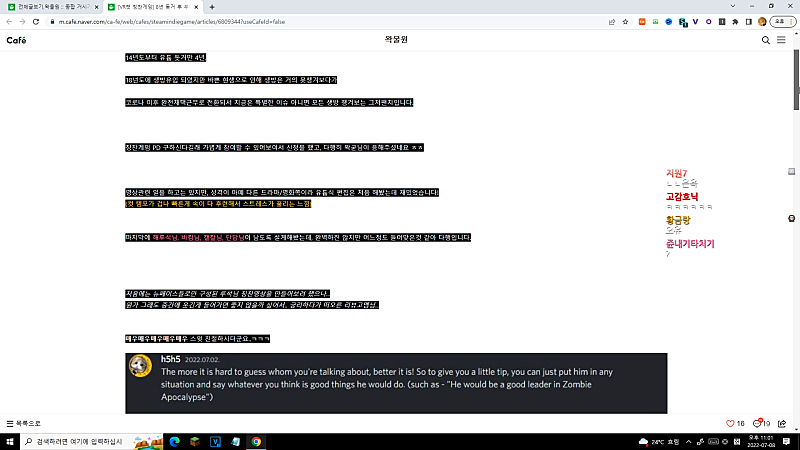Open the Windows Start menu
The height and width of the screenshot is (450, 800).
(x=10, y=442)
